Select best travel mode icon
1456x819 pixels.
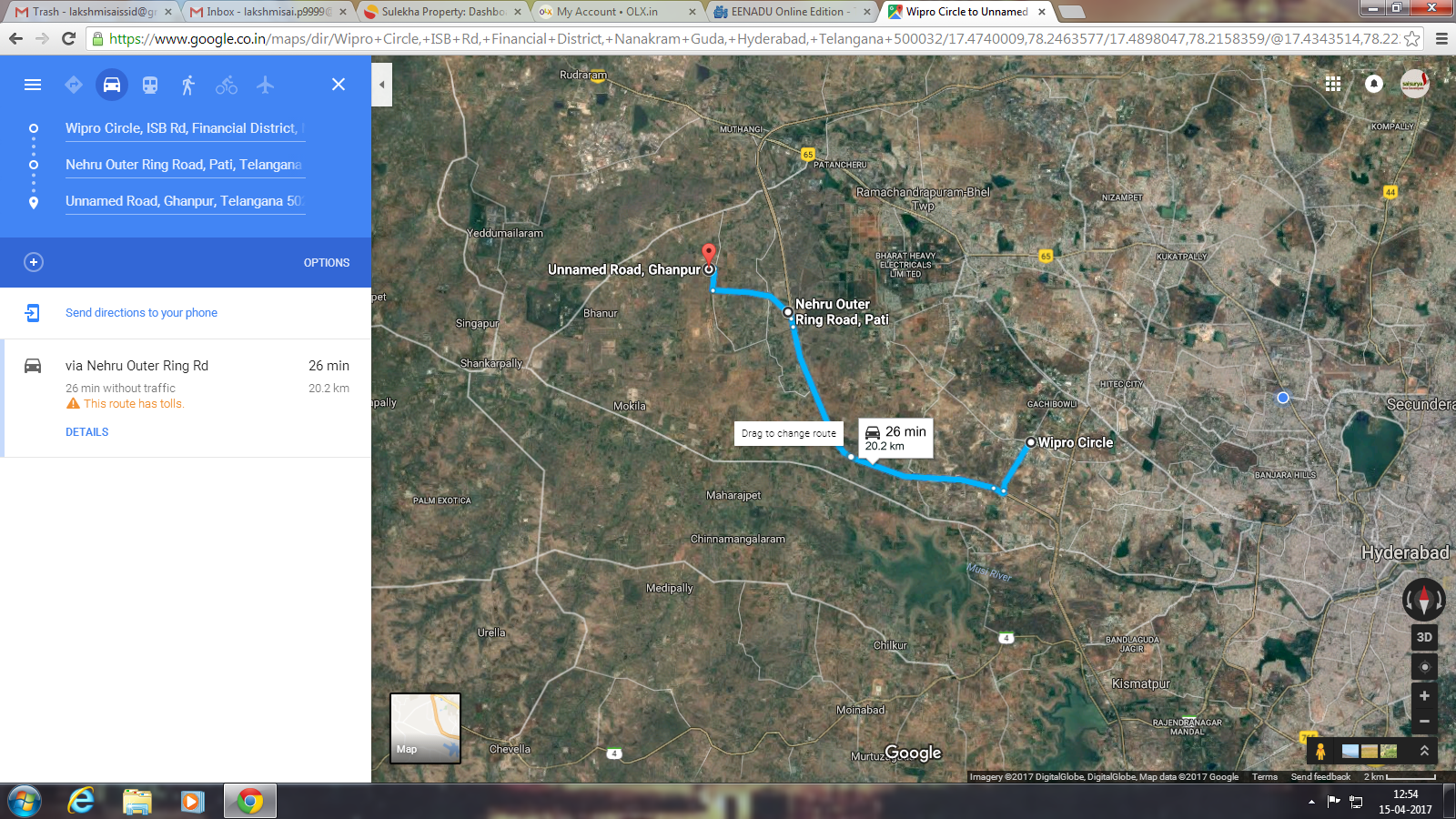click(x=74, y=85)
